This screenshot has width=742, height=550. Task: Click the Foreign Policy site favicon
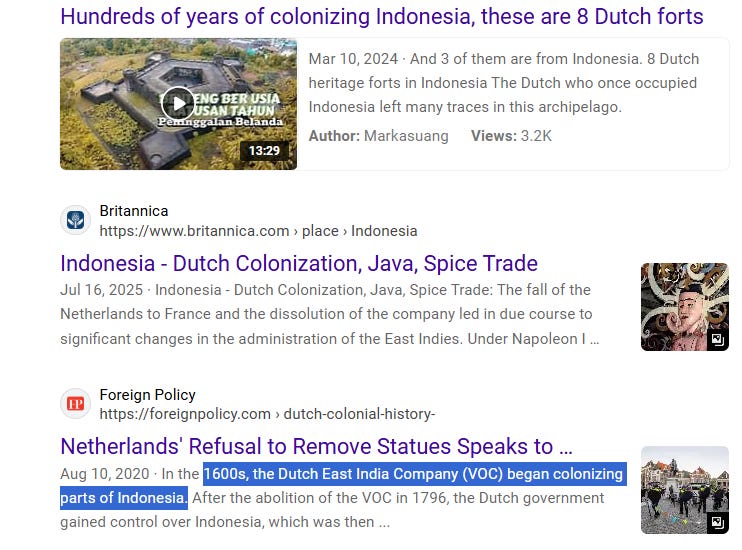tap(75, 404)
